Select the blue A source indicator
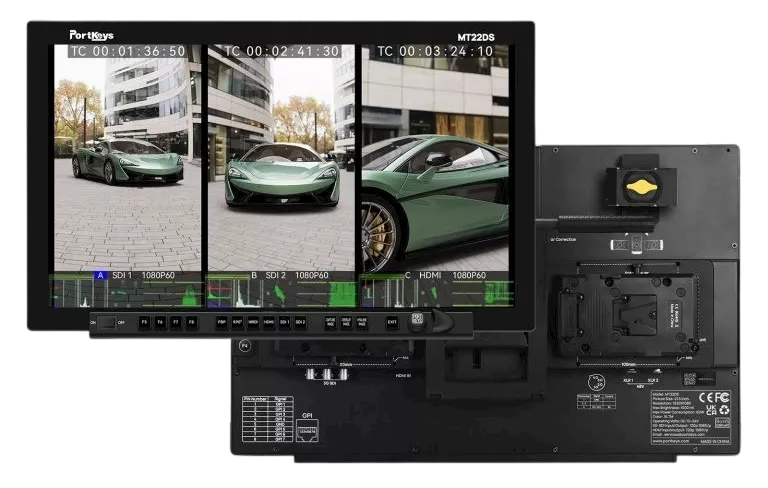 (x=100, y=275)
